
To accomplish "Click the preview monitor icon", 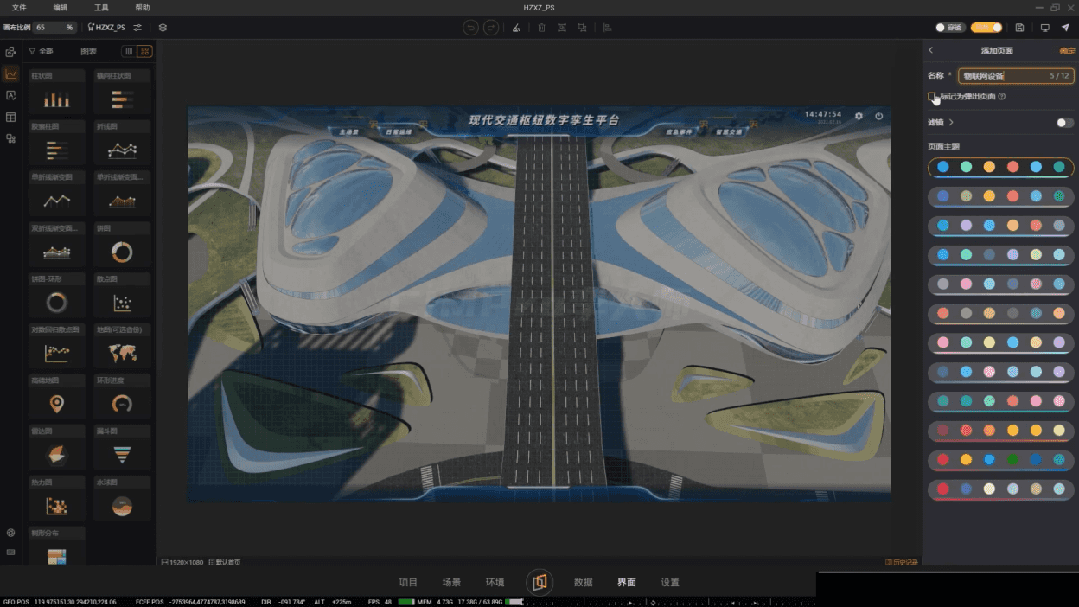I will 1045,28.
